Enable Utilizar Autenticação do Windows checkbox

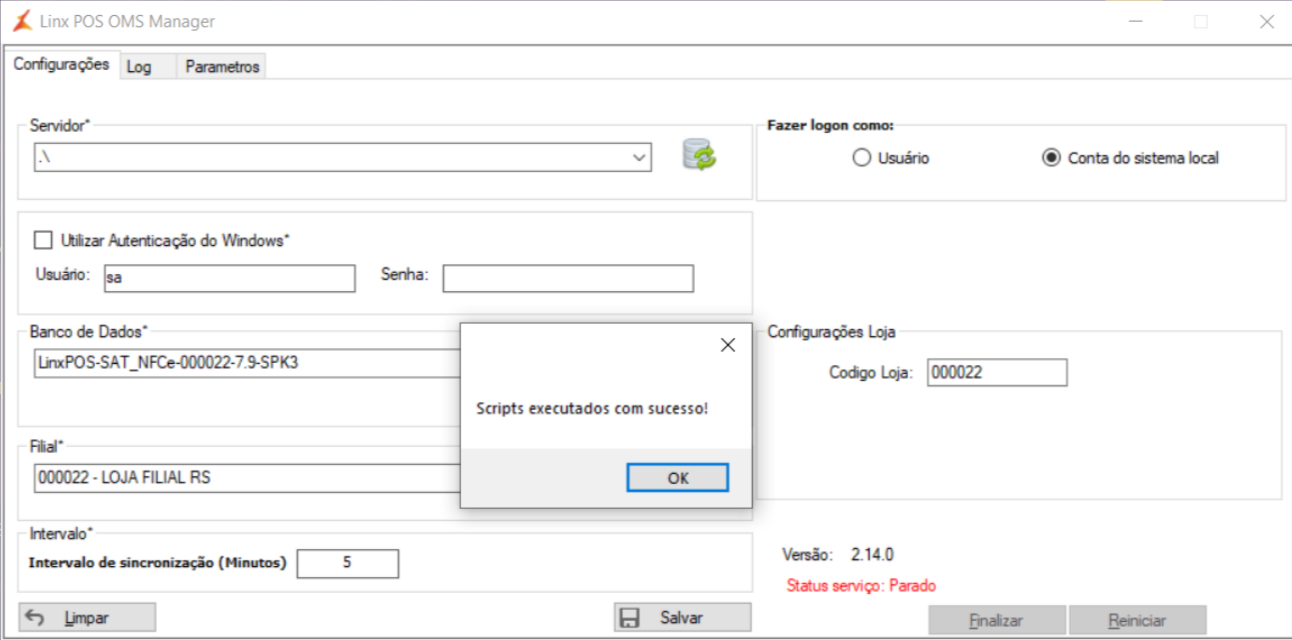pos(43,240)
